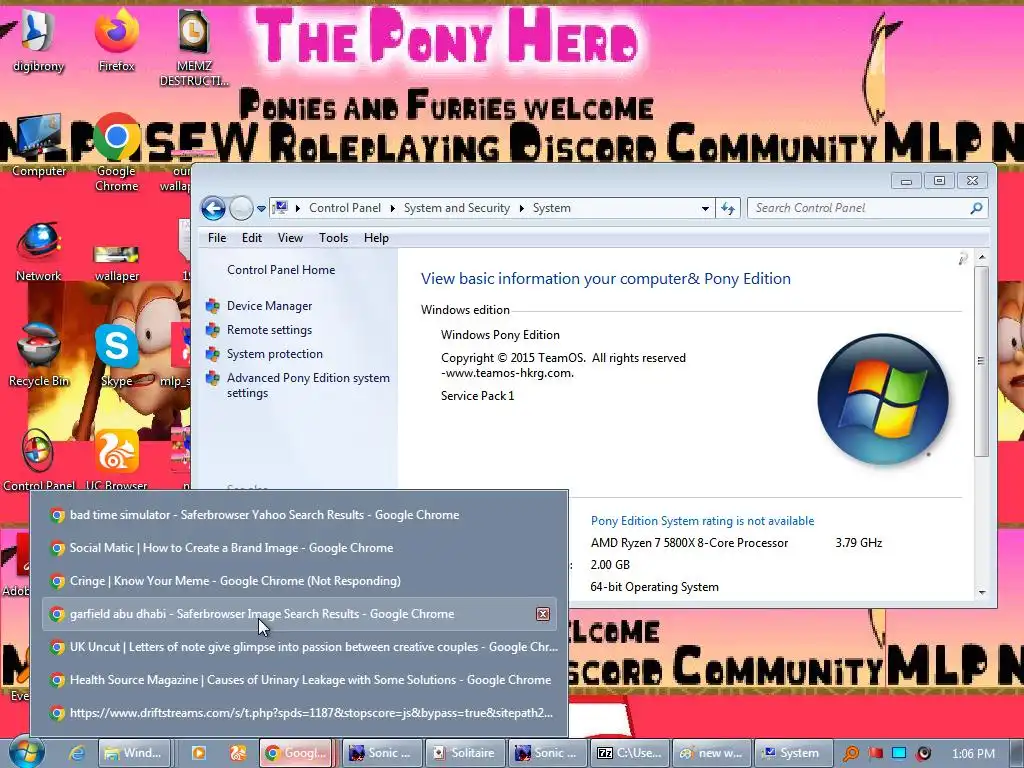Go to Control Panel Home
1024x768 pixels.
[281, 270]
